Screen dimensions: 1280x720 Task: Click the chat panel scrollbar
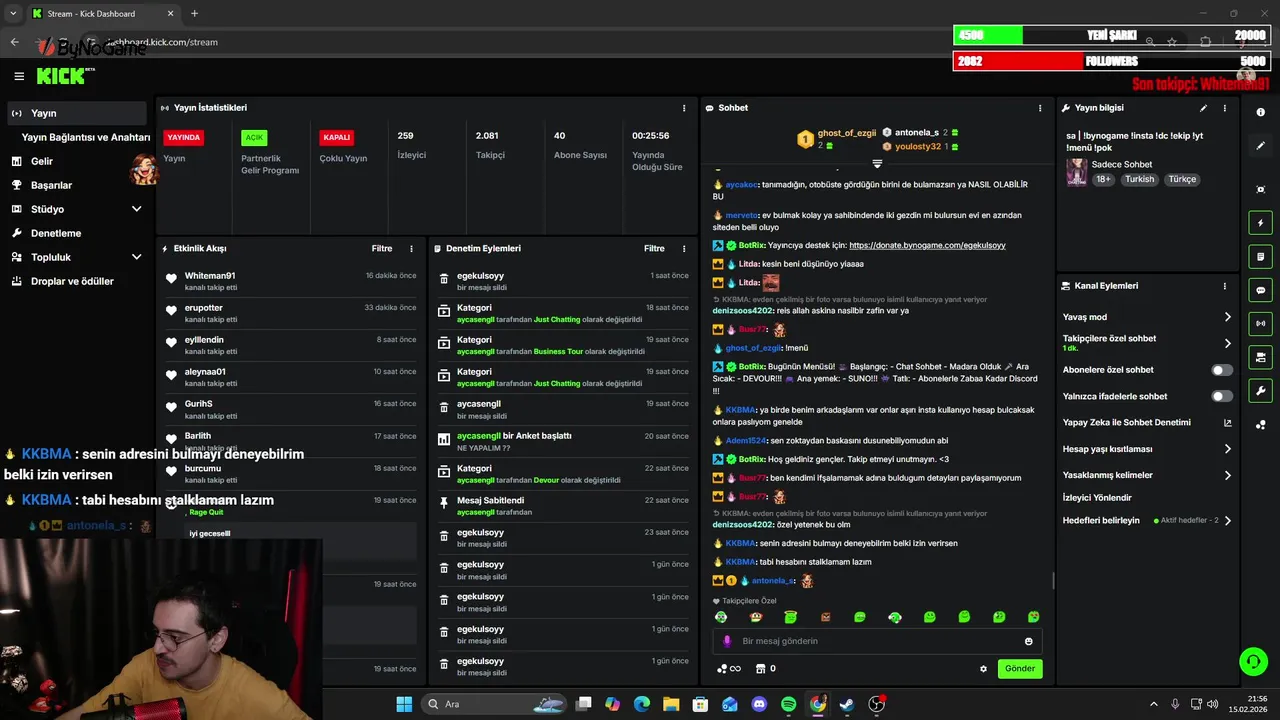(x=1052, y=581)
